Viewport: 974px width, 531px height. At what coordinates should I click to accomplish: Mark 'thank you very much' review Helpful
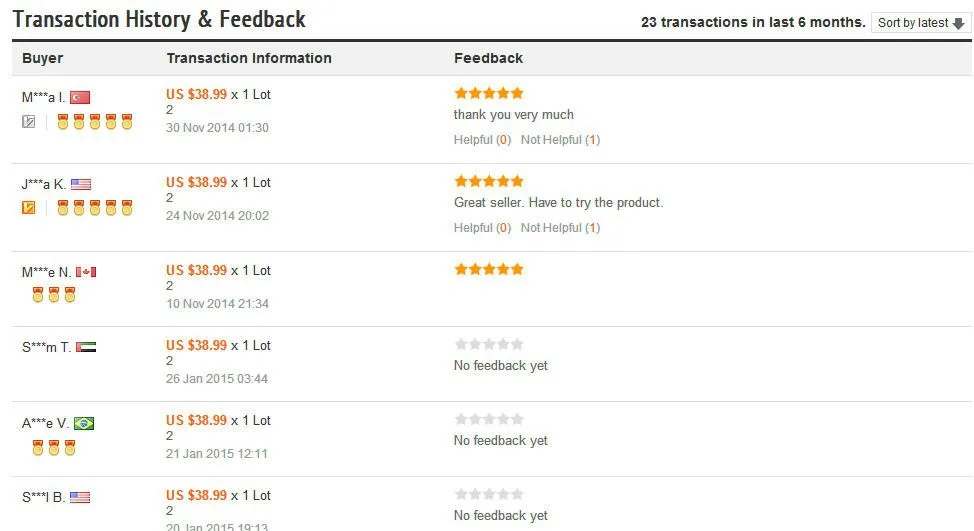(482, 140)
